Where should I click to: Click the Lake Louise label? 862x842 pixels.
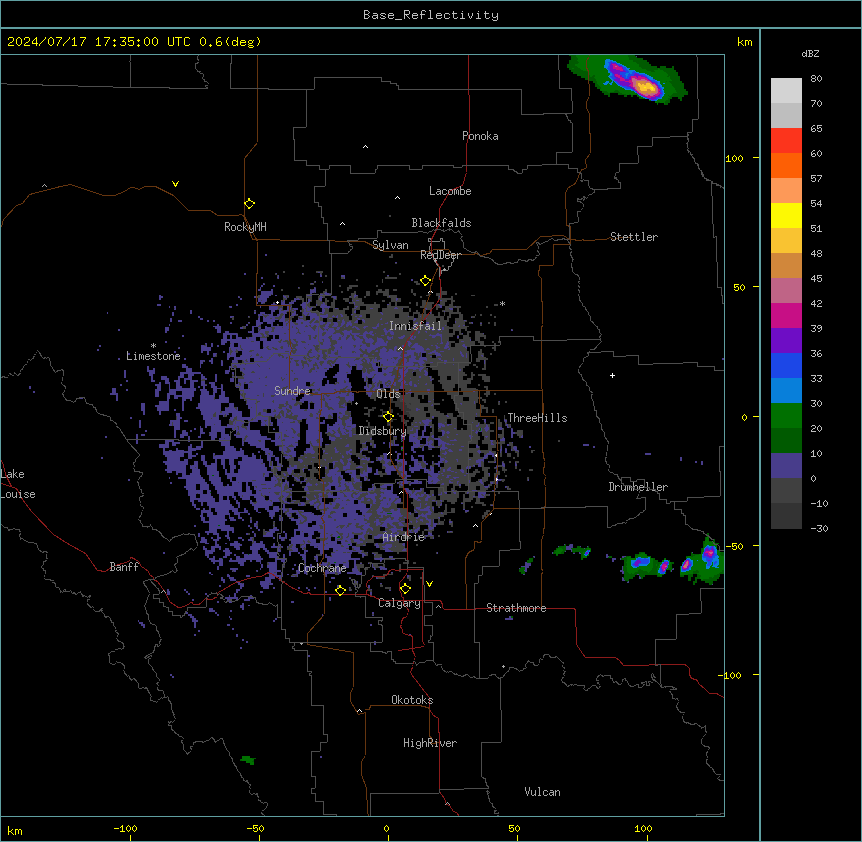pos(18,484)
